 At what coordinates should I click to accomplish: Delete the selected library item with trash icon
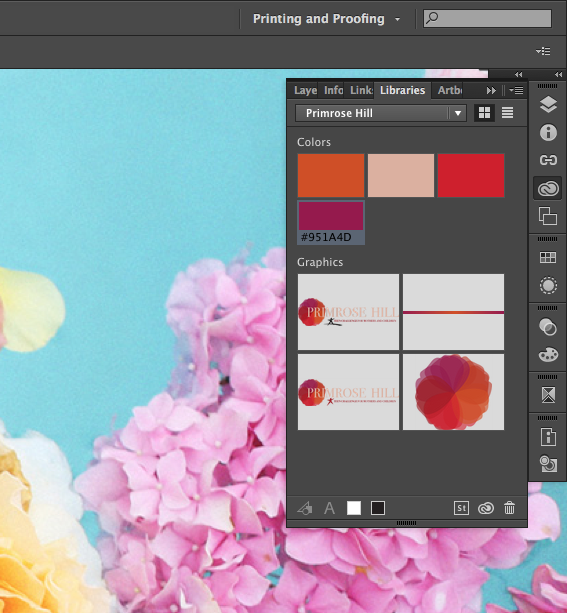pos(510,508)
